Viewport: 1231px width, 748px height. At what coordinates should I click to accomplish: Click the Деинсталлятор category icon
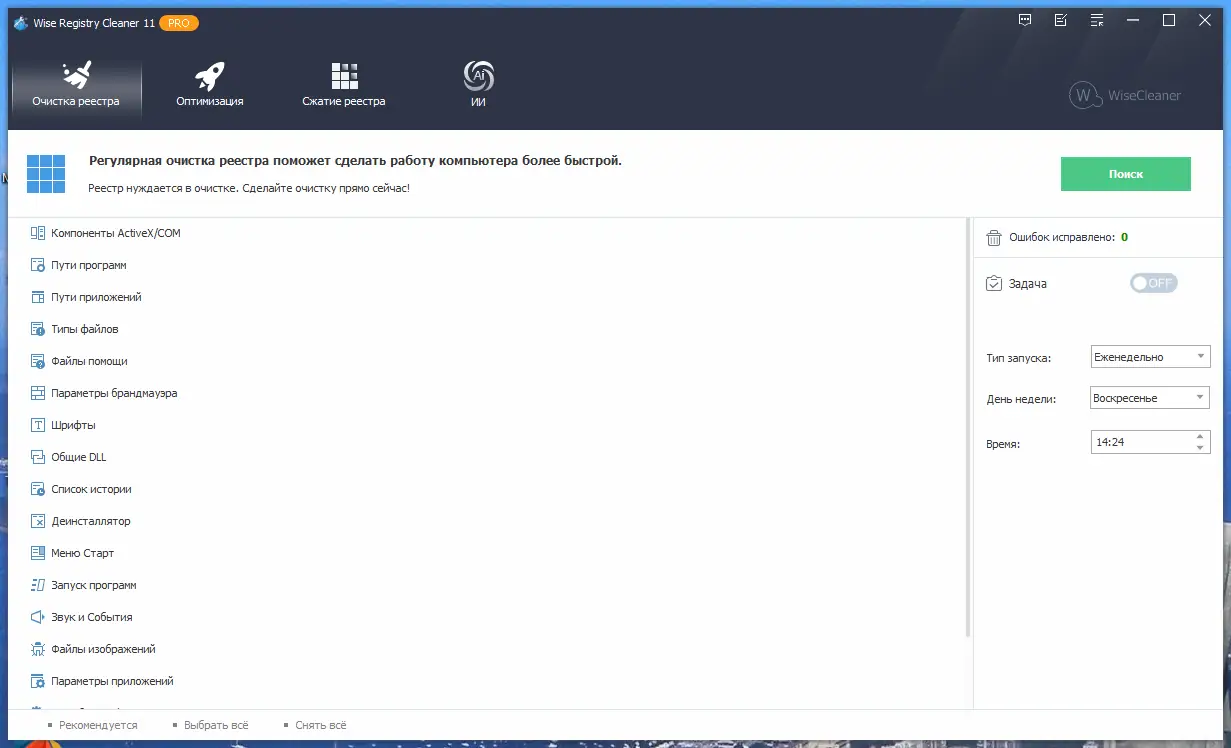coord(37,520)
